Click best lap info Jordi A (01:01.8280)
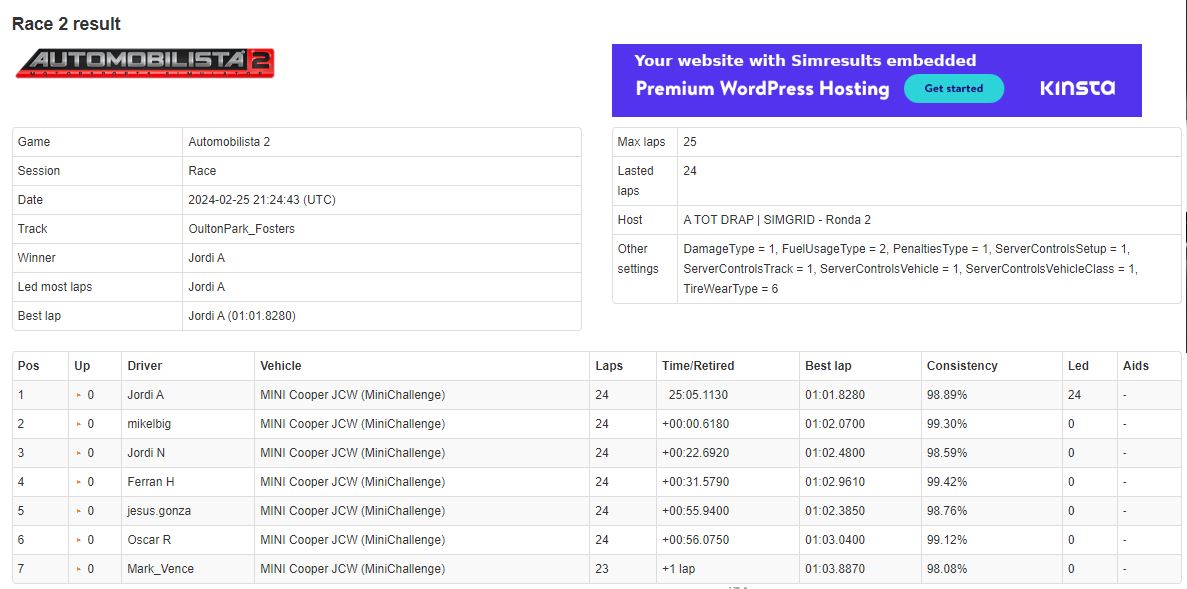This screenshot has height=589, width=1187. point(242,316)
